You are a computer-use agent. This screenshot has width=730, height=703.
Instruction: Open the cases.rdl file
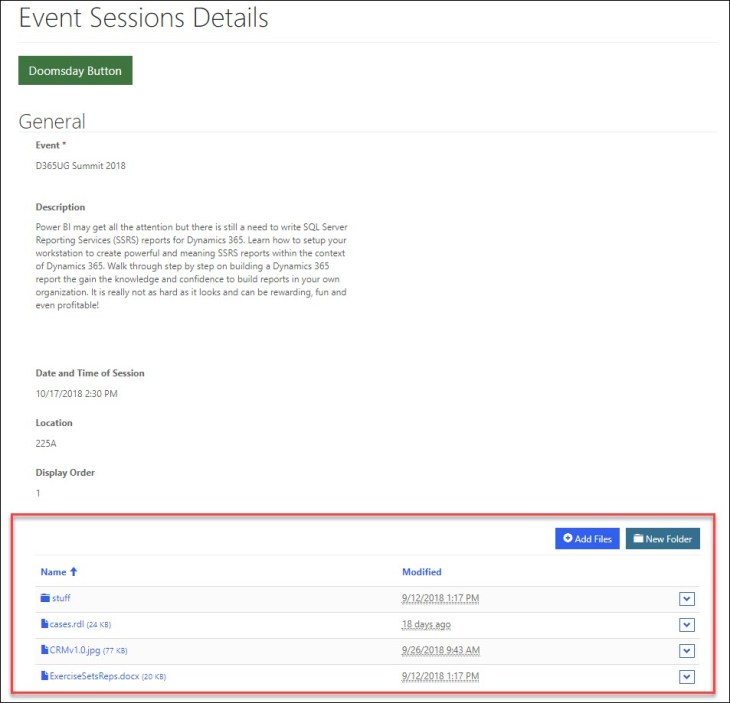67,624
